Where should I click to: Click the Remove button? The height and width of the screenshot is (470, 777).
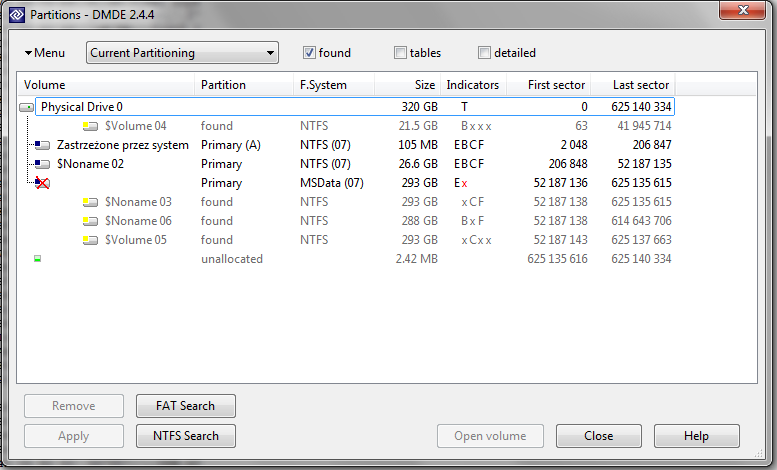pos(74,406)
